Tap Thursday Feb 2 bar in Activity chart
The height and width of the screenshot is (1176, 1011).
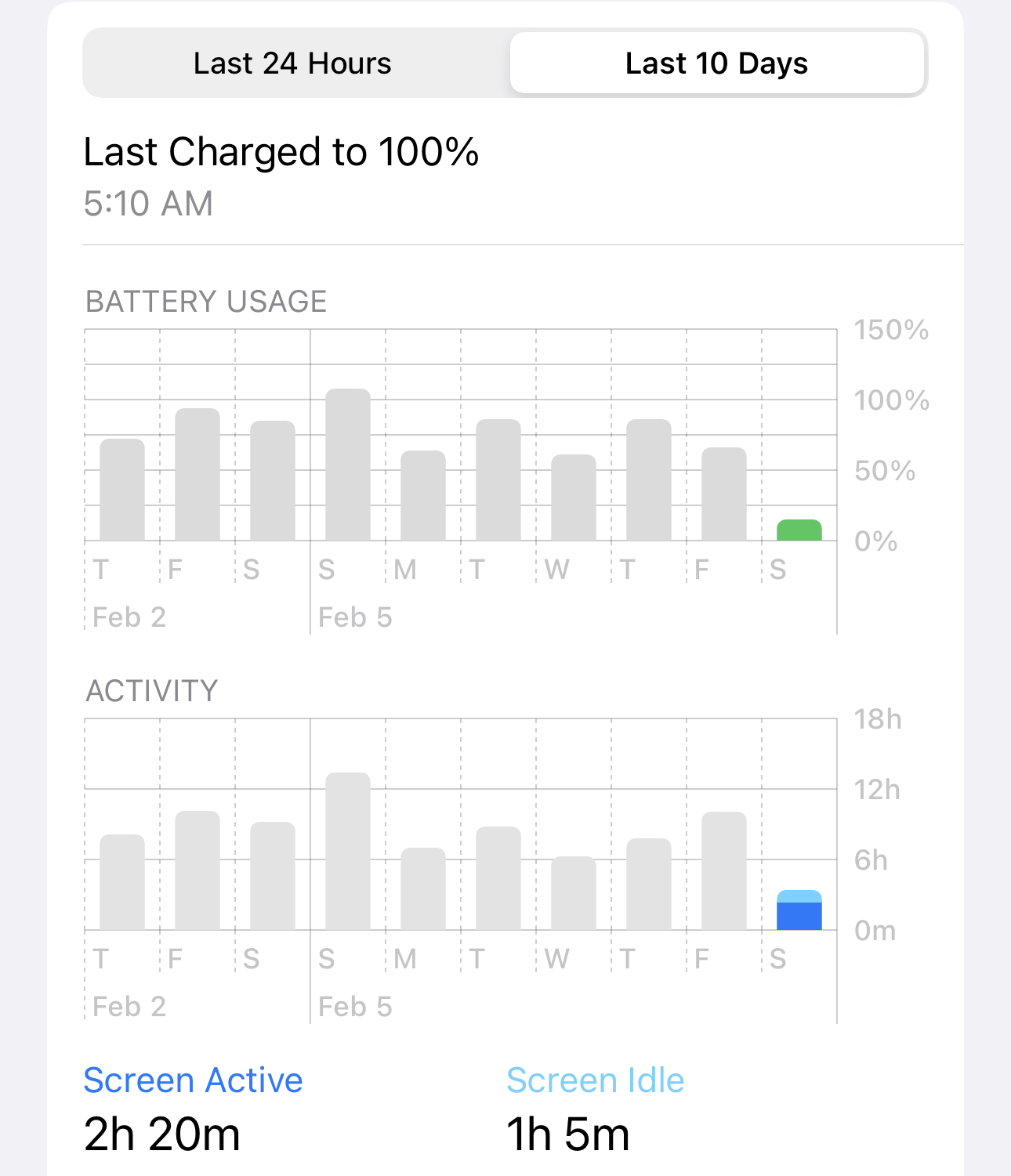[x=122, y=882]
